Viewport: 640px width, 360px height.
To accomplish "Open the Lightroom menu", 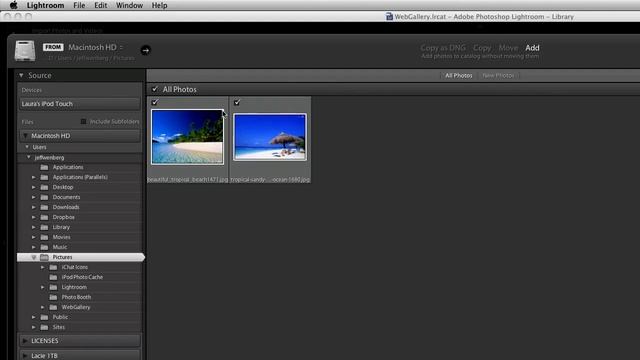I will point(45,5).
